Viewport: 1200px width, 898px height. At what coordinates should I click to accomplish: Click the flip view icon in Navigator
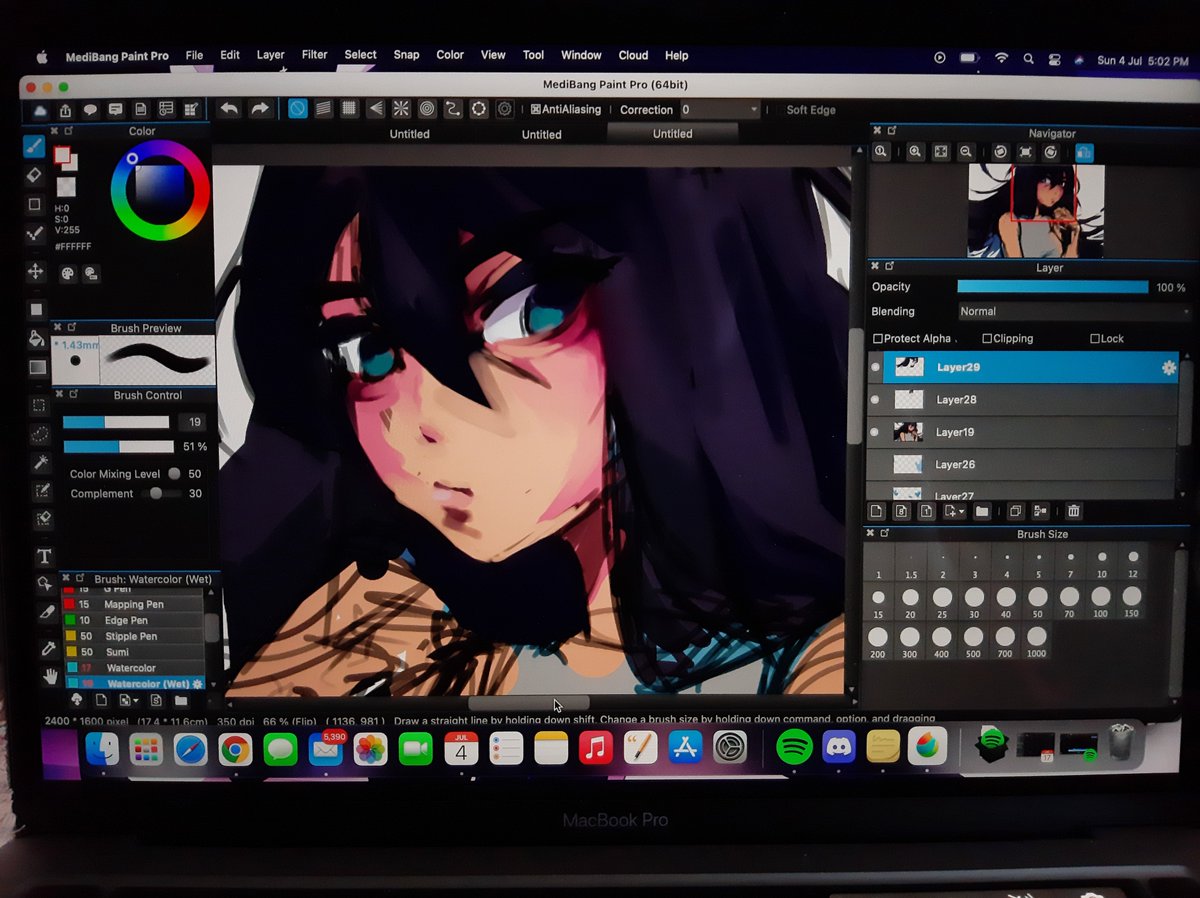[x=1084, y=152]
